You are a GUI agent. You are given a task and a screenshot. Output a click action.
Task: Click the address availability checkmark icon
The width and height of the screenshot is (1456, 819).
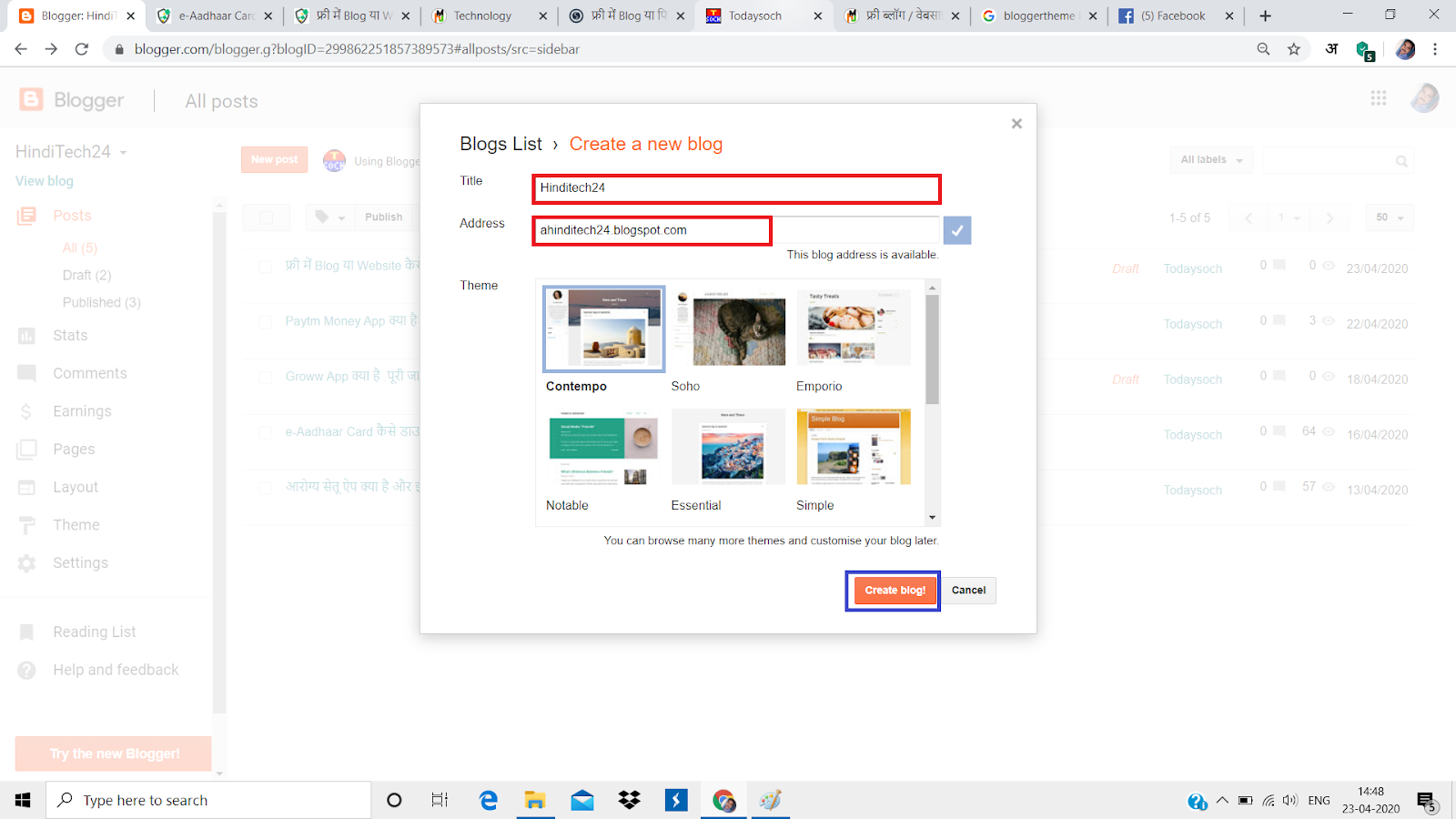pos(957,230)
